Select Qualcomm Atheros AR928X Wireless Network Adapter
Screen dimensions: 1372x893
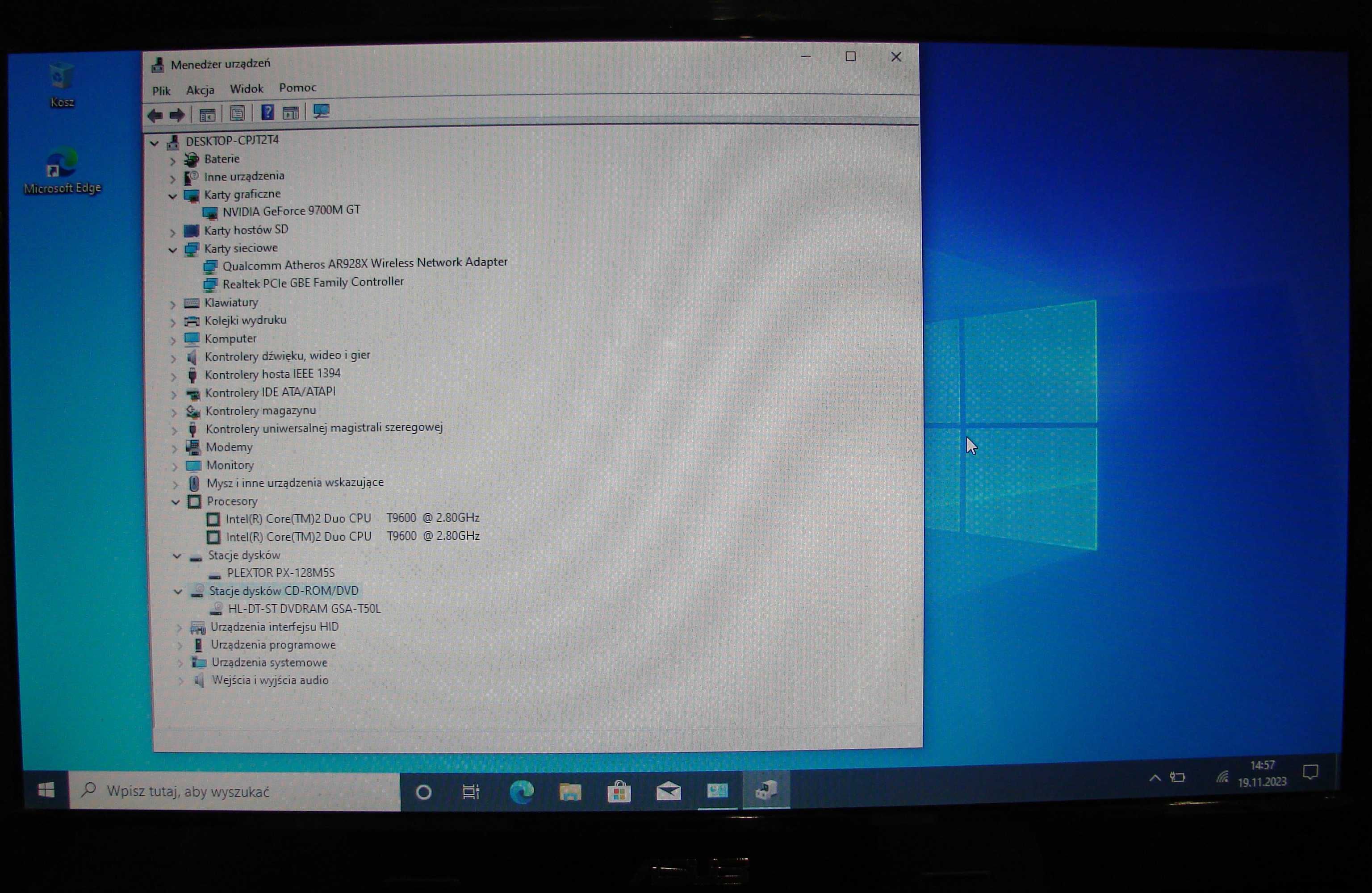(365, 263)
